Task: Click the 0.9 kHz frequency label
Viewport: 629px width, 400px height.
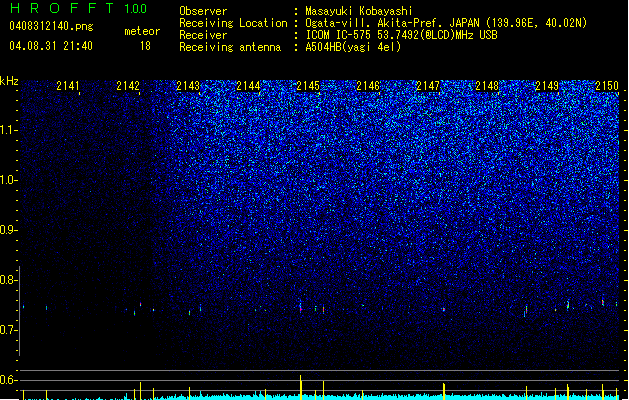Action: tap(8, 230)
